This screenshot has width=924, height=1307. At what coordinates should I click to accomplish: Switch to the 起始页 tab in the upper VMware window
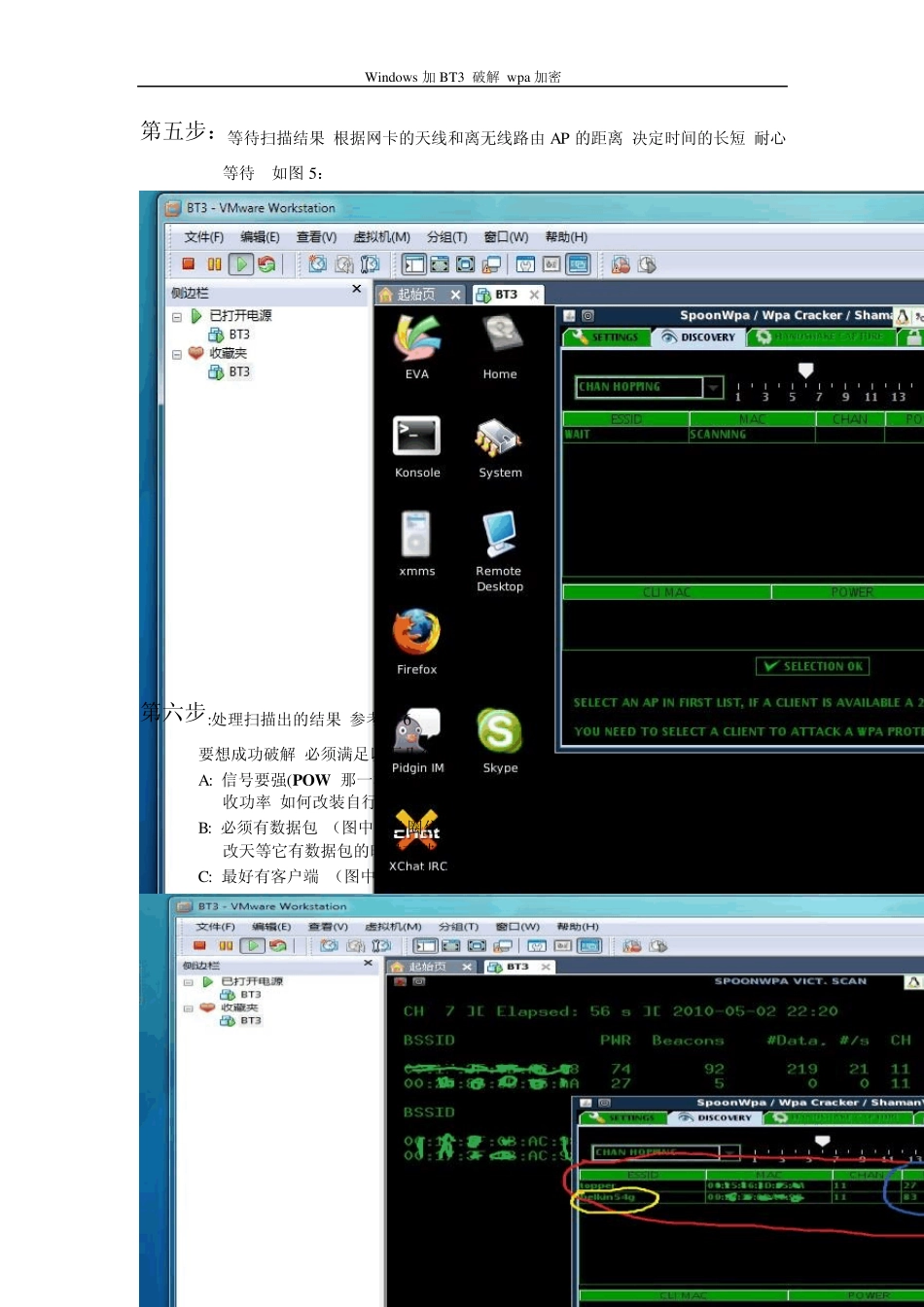pyautogui.click(x=421, y=294)
